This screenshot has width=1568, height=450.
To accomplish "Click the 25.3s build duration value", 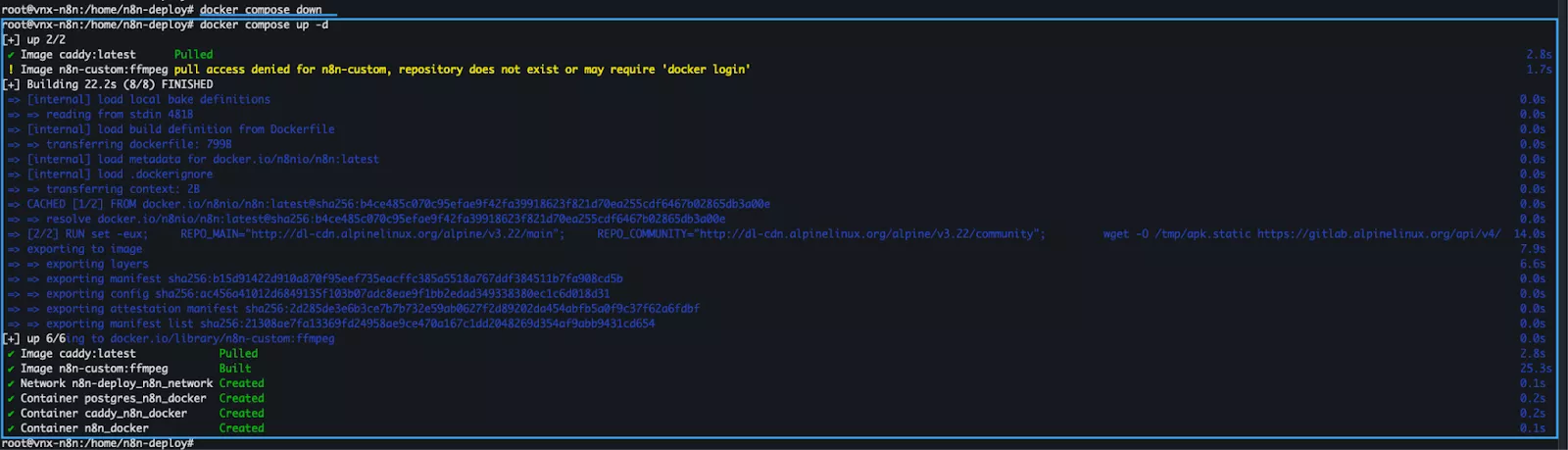I will [1535, 369].
